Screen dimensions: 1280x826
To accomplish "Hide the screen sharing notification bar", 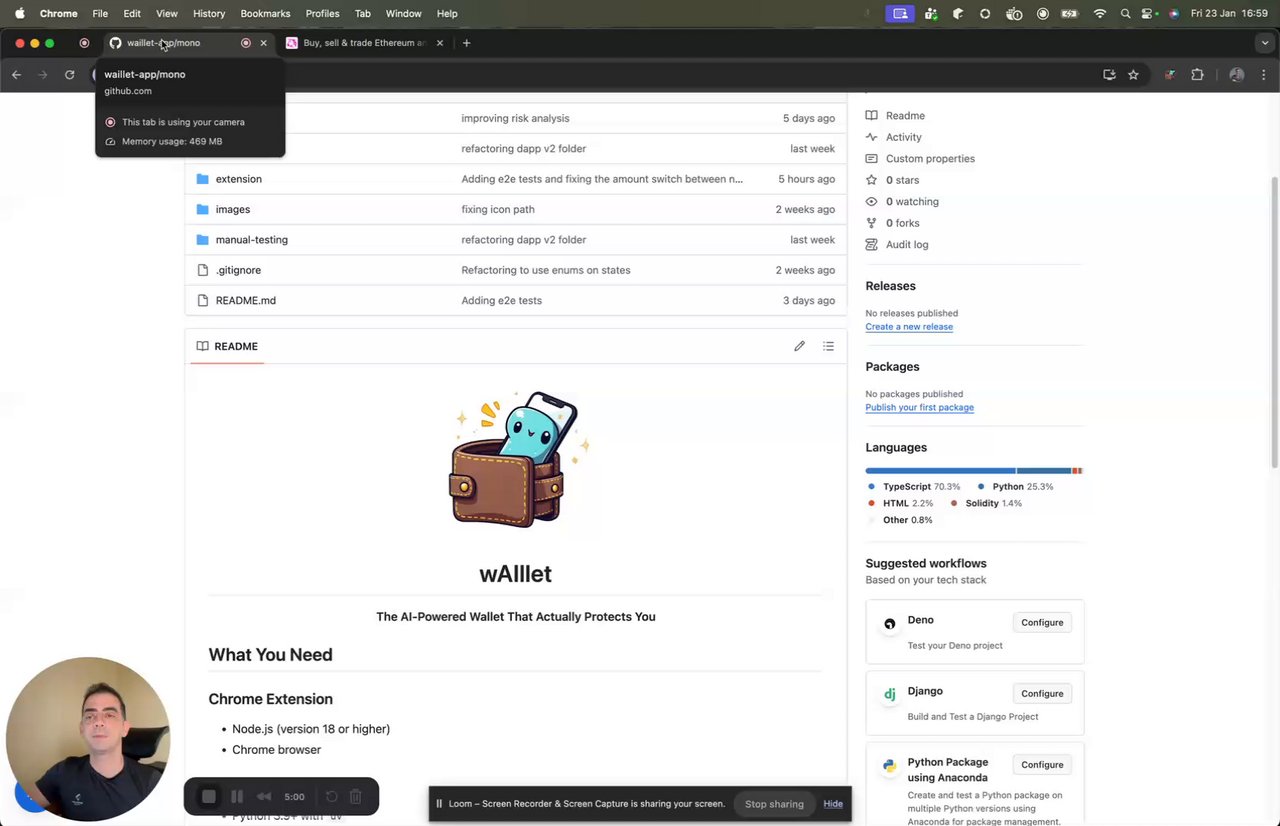I will point(833,804).
